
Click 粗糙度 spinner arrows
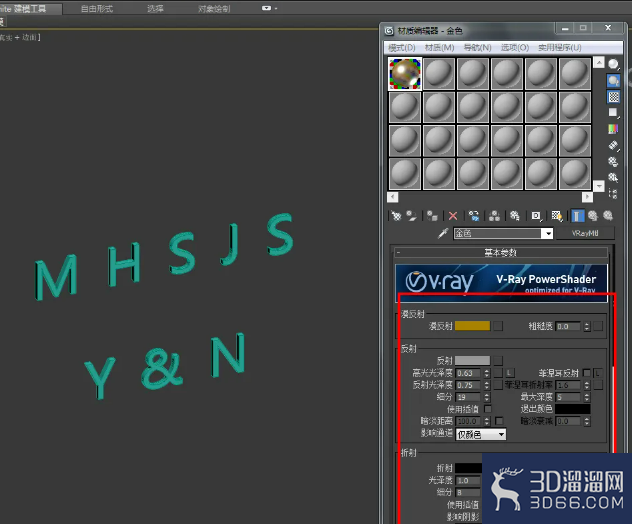point(587,326)
